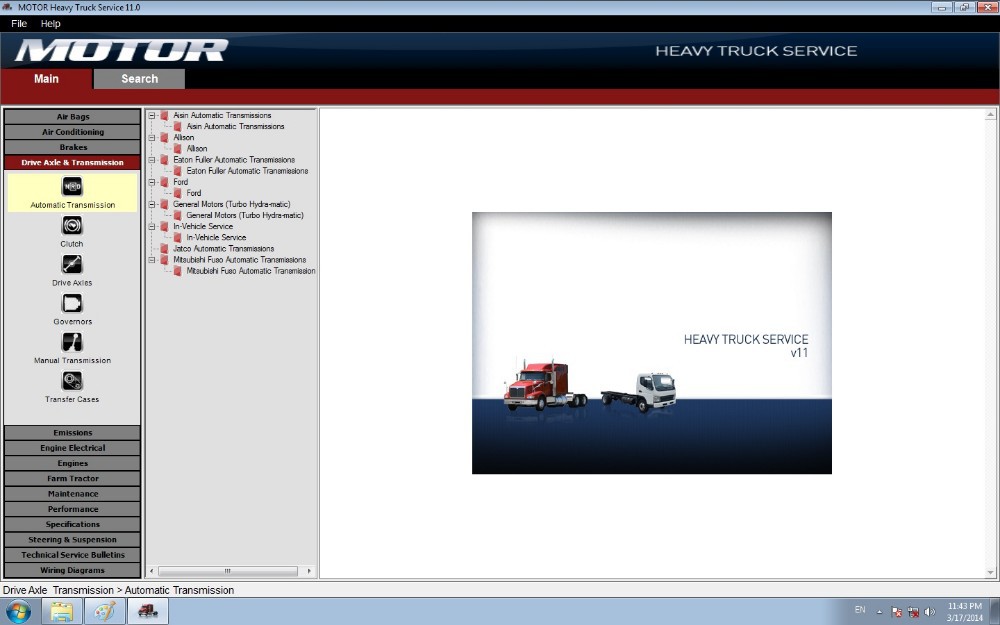The height and width of the screenshot is (625, 1000).
Task: Open the Performance category
Action: (73, 509)
